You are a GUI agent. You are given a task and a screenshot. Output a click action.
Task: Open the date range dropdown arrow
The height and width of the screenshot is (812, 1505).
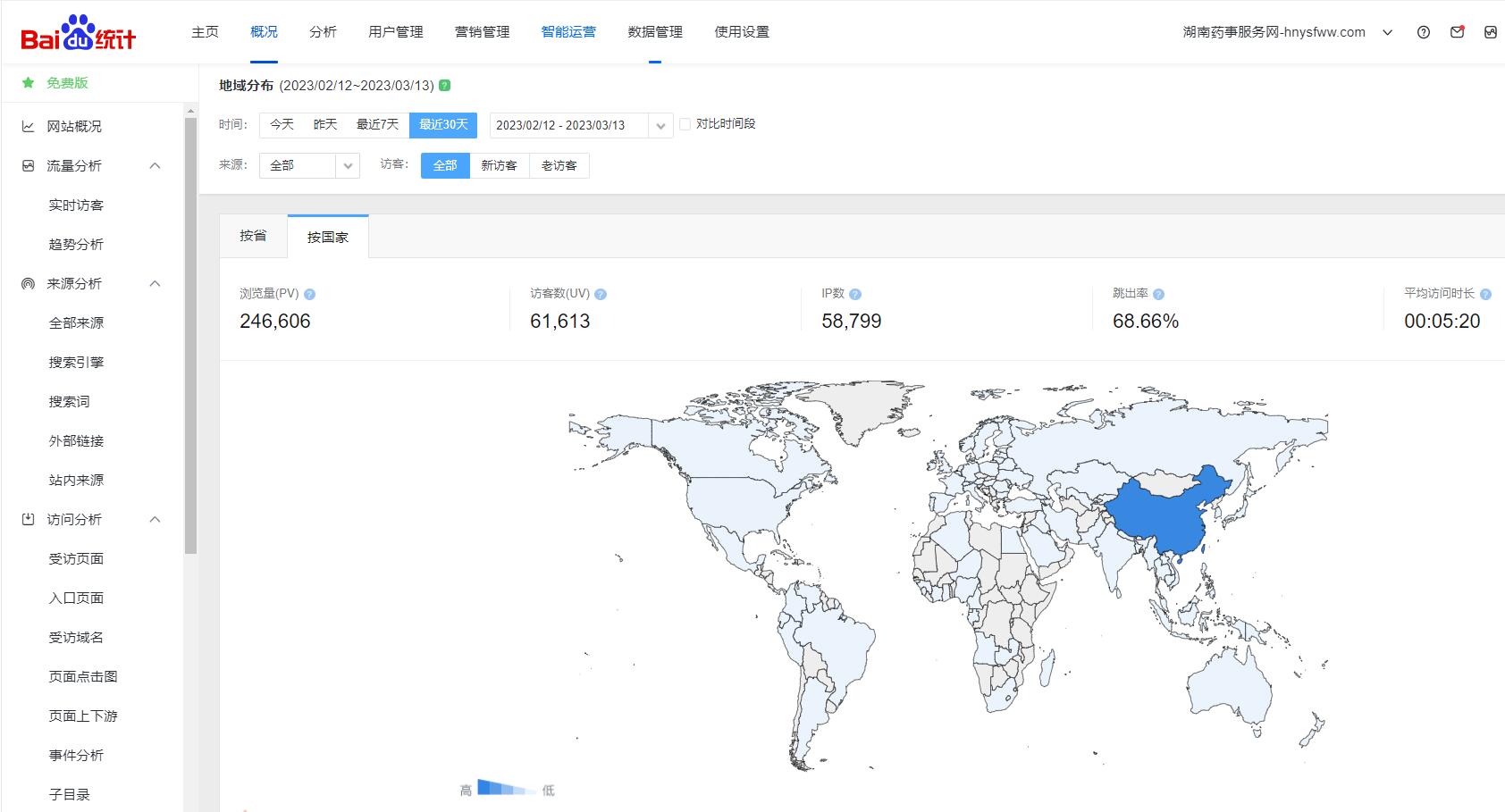(x=660, y=126)
